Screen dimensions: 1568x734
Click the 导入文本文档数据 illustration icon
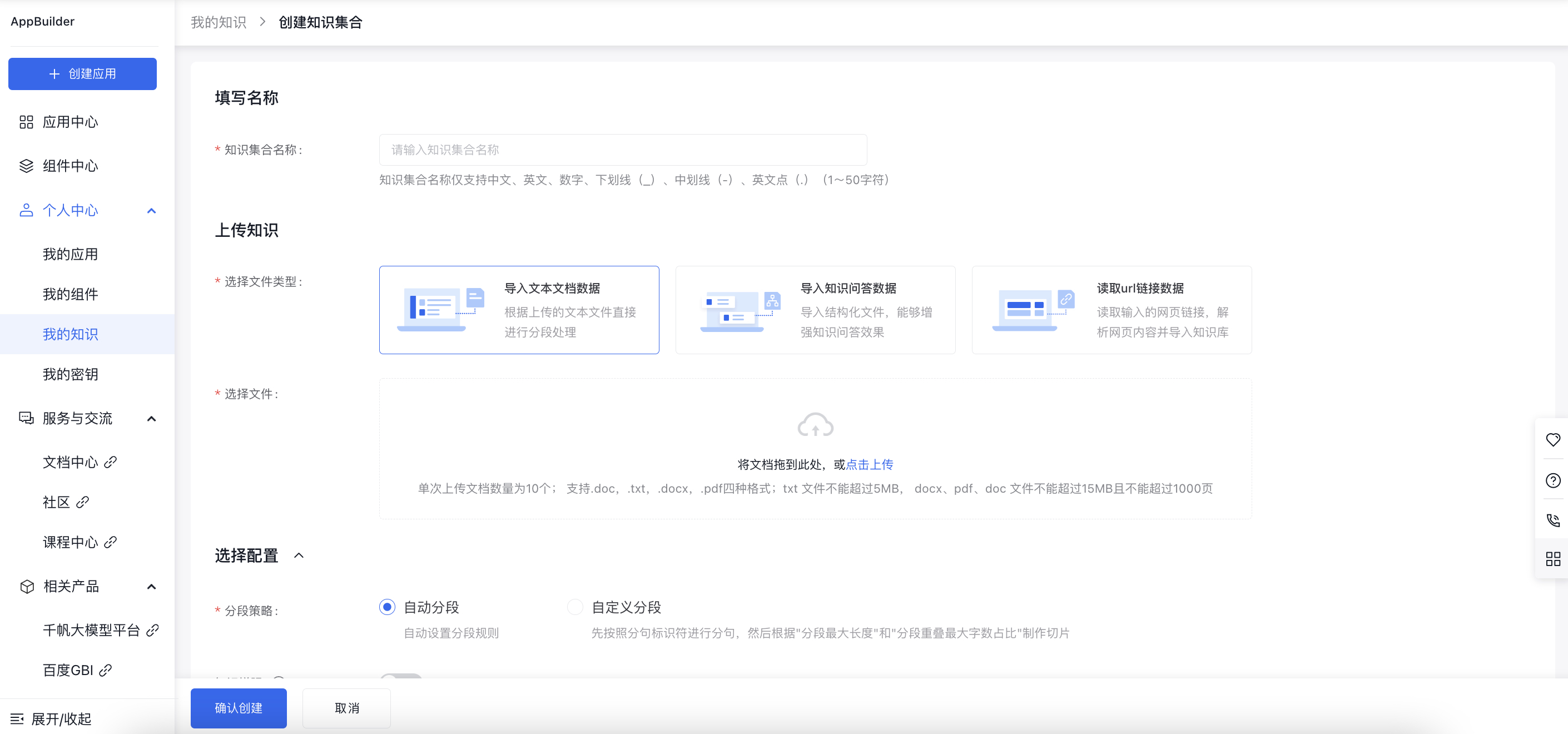pyautogui.click(x=441, y=310)
